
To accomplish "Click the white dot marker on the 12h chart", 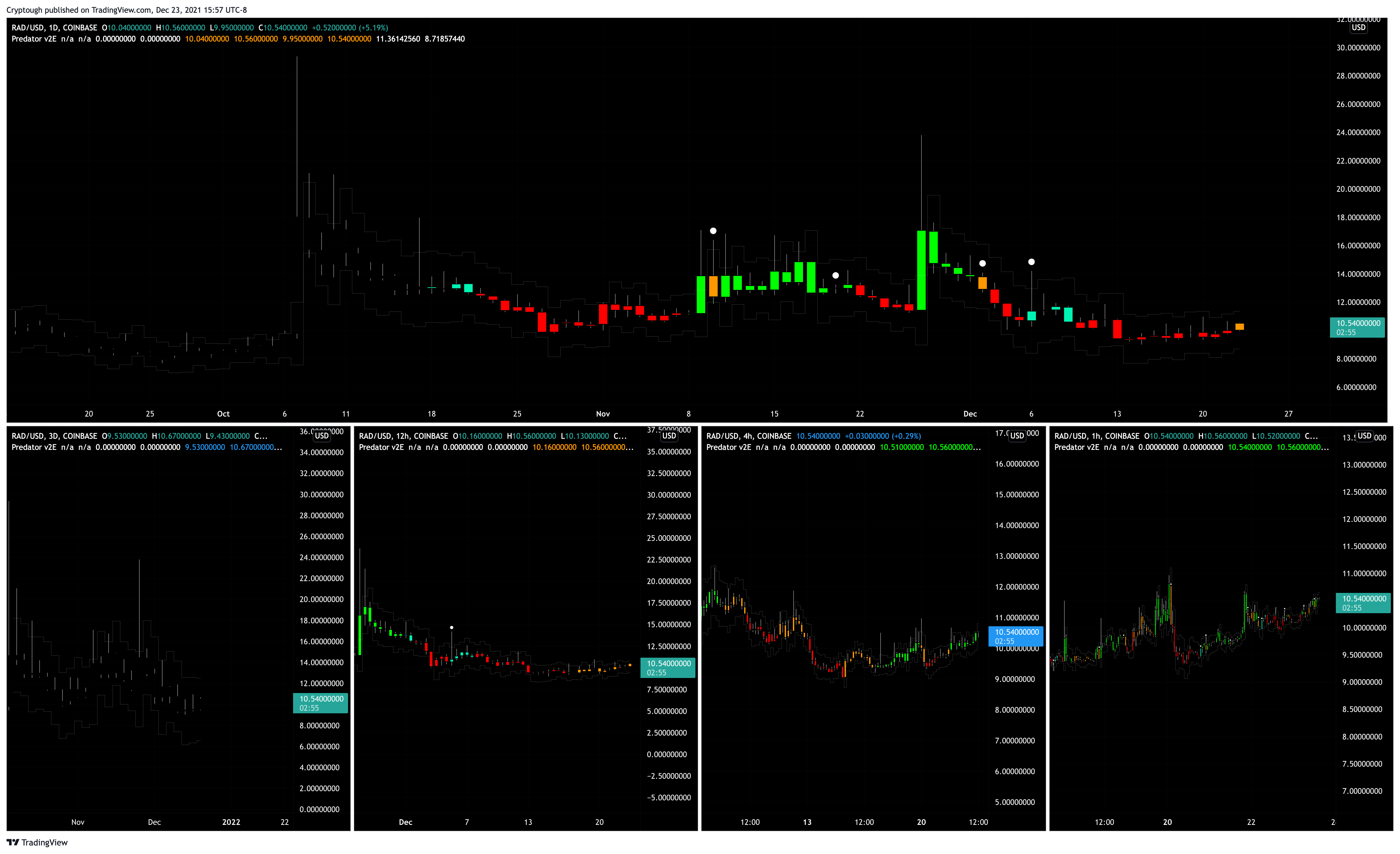I will coord(452,628).
